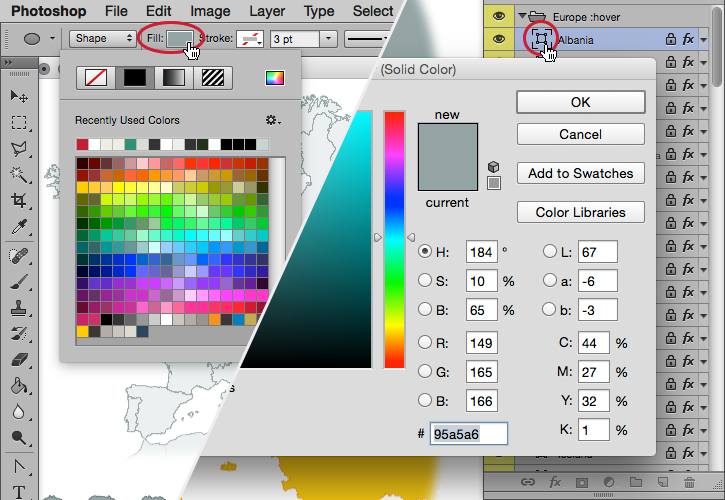This screenshot has height=500, width=725.
Task: Click the Albania layer vector thumbnail
Action: [x=541, y=39]
